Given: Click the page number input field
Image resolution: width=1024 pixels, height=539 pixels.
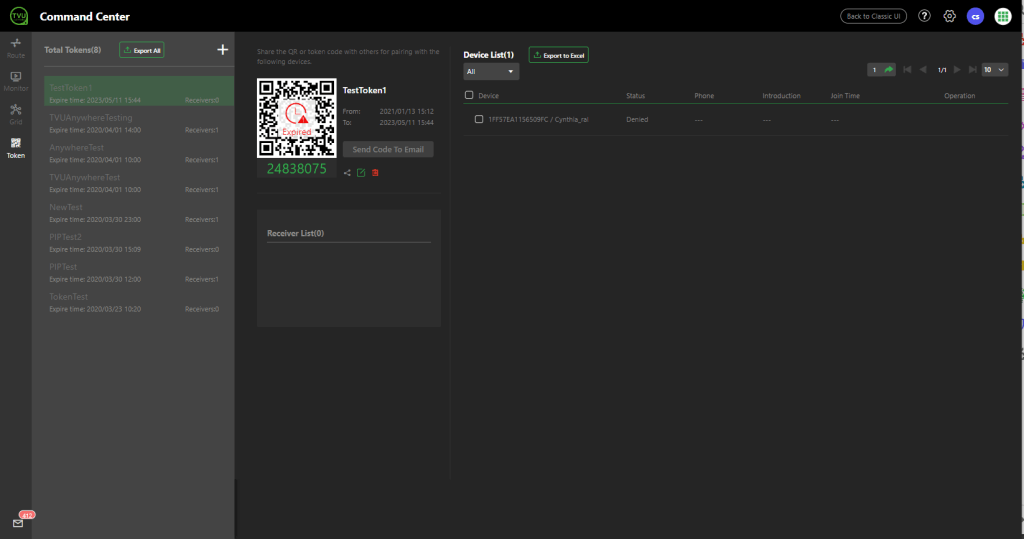Looking at the screenshot, I should click(874, 70).
